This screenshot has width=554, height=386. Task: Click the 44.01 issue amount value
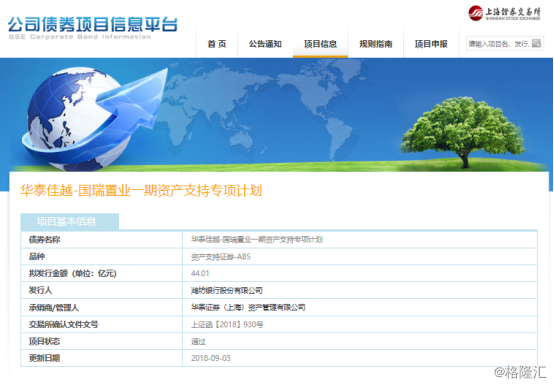click(x=200, y=273)
